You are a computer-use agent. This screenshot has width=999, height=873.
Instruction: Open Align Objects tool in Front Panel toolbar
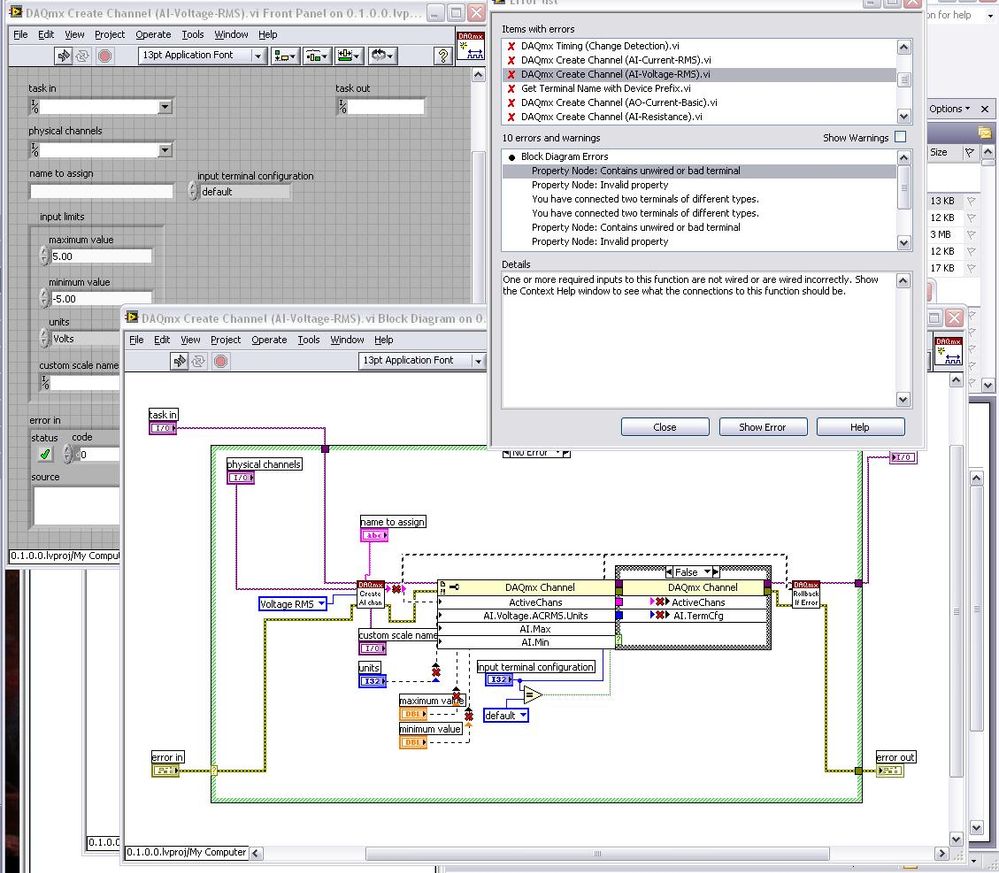click(x=285, y=55)
